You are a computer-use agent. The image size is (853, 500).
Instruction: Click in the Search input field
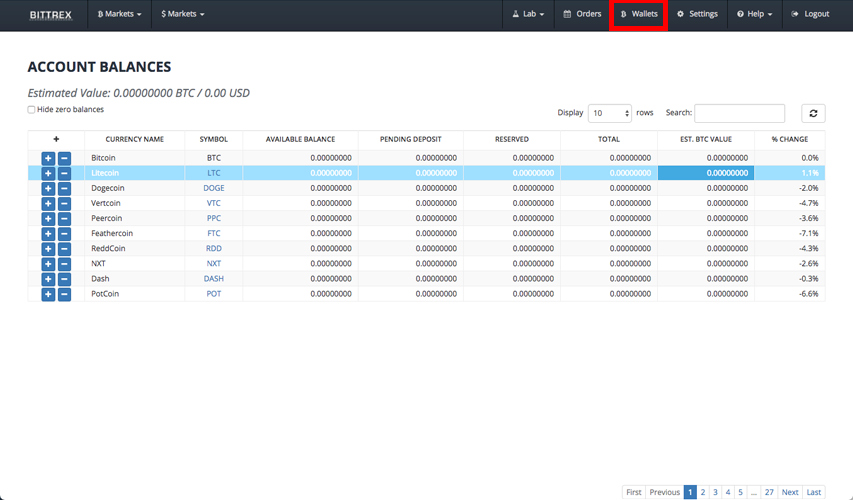[x=739, y=113]
